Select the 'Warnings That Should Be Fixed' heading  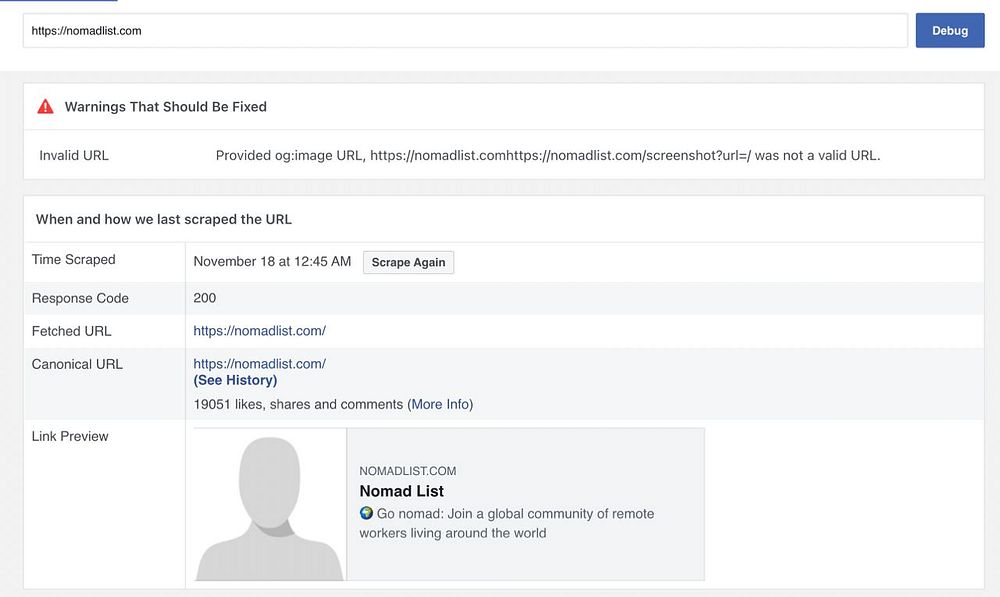pos(166,107)
